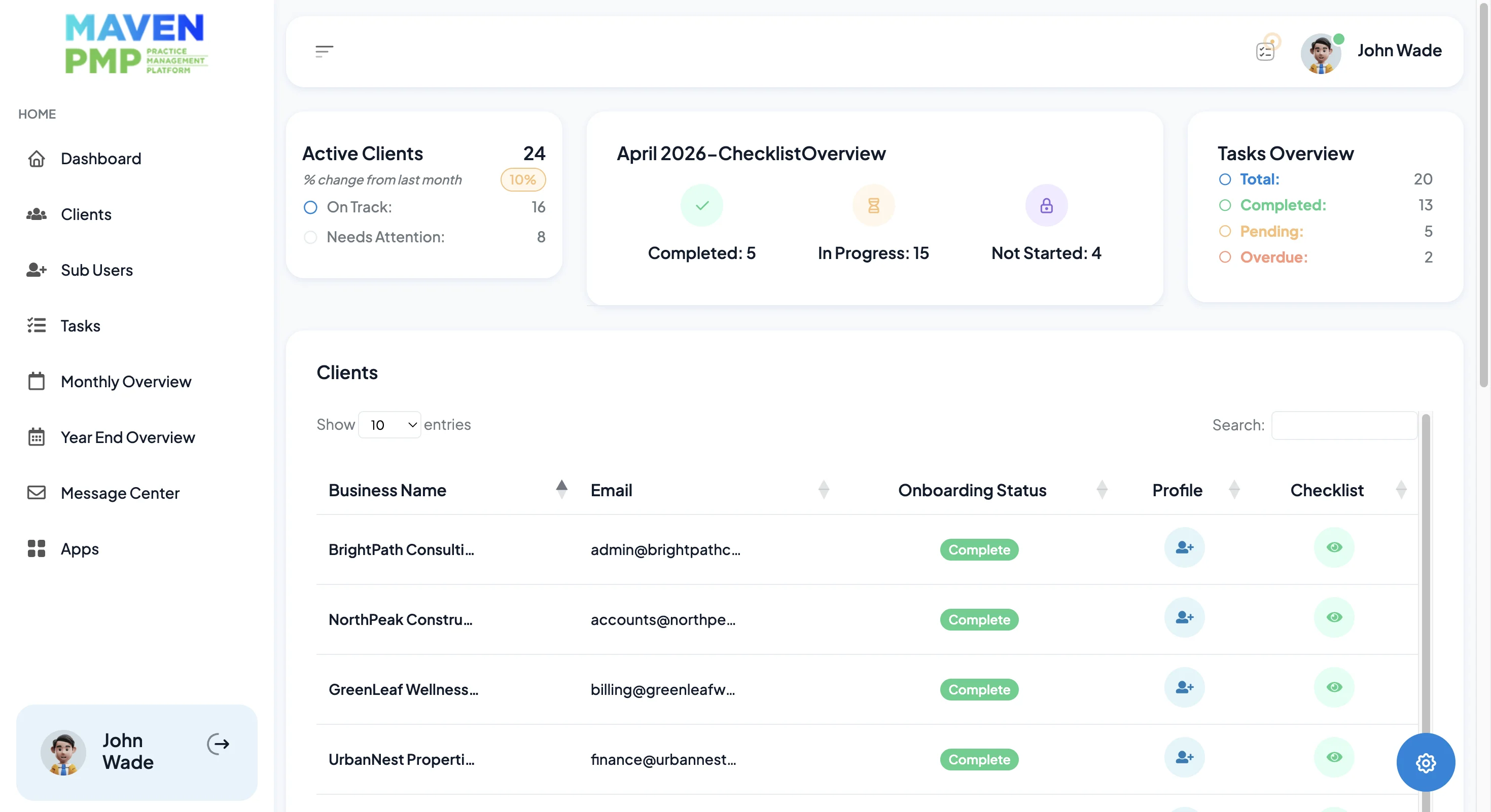This screenshot has height=812, width=1491.
Task: Click the Maven PMP logo
Action: click(x=136, y=45)
